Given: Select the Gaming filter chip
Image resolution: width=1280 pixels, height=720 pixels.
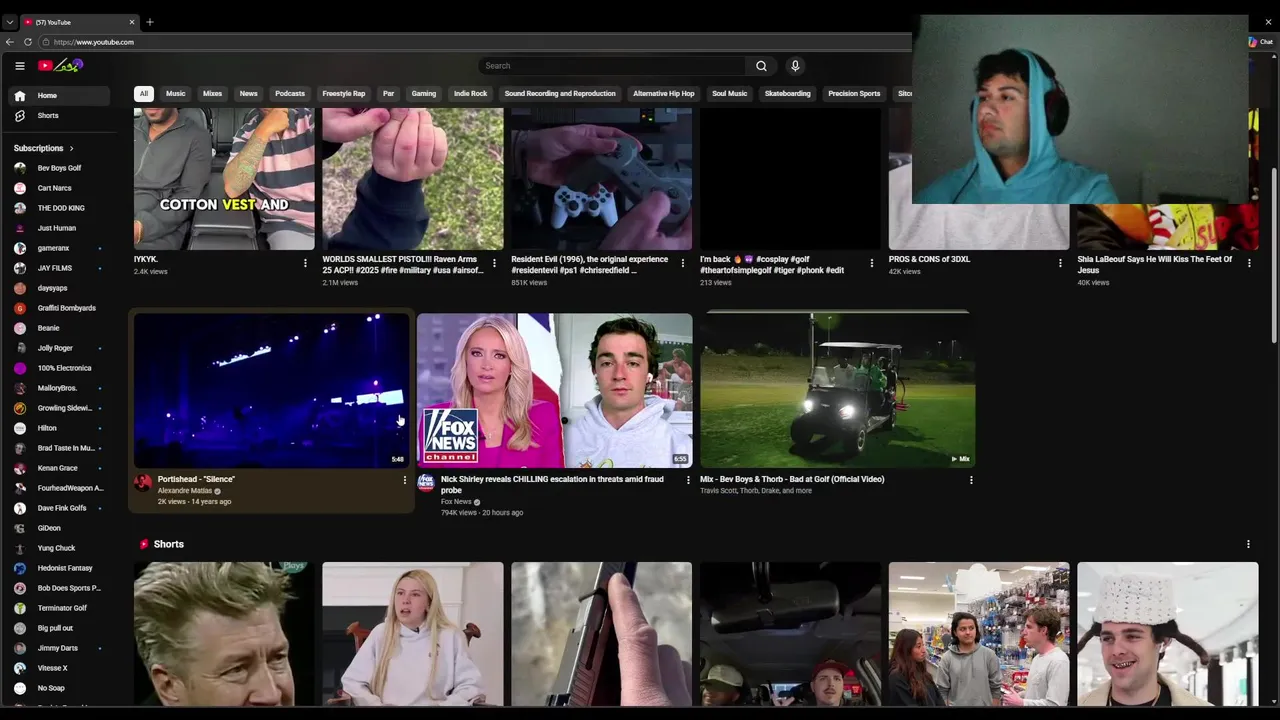Looking at the screenshot, I should (423, 94).
